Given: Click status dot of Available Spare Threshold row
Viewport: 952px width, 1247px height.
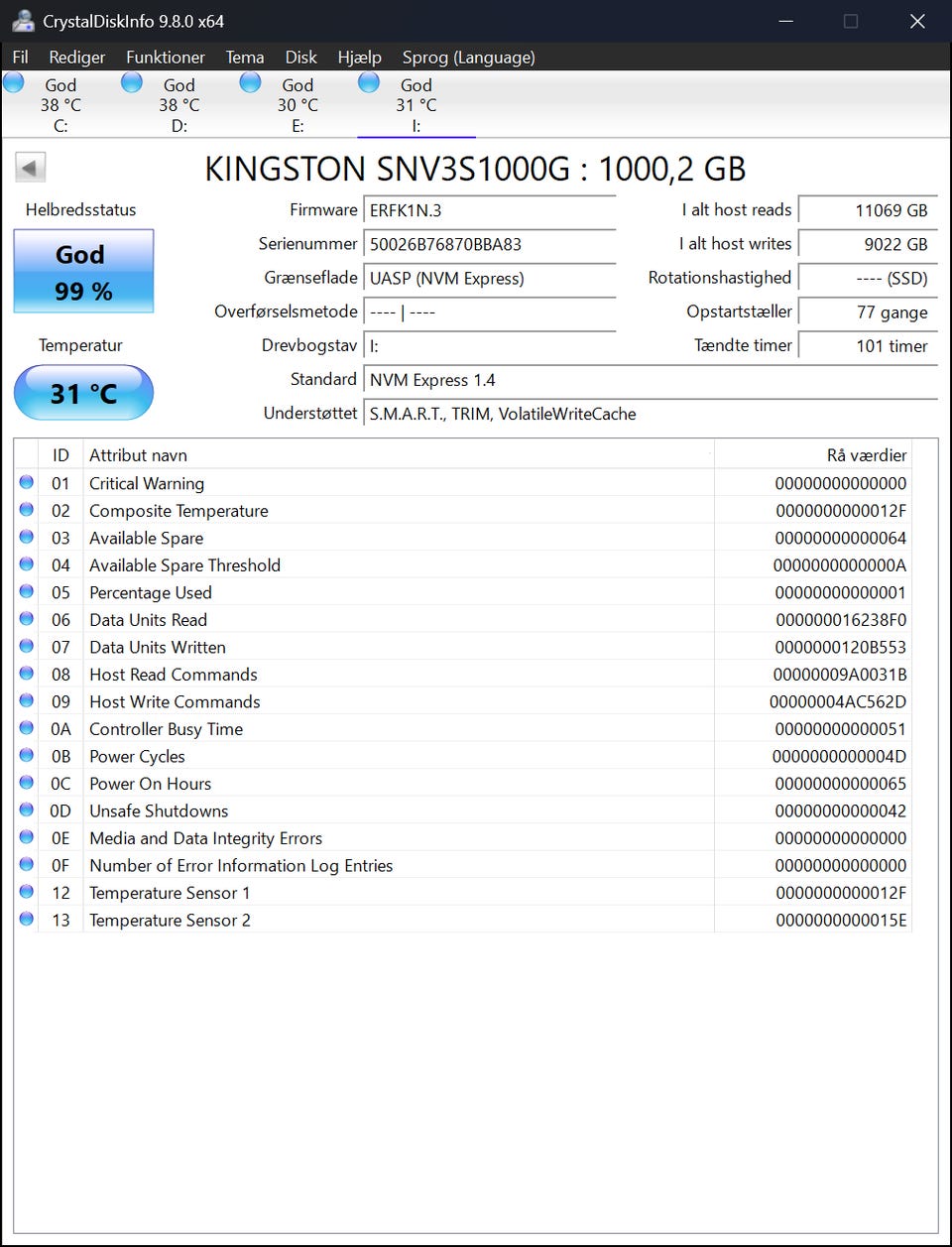Looking at the screenshot, I should [27, 564].
